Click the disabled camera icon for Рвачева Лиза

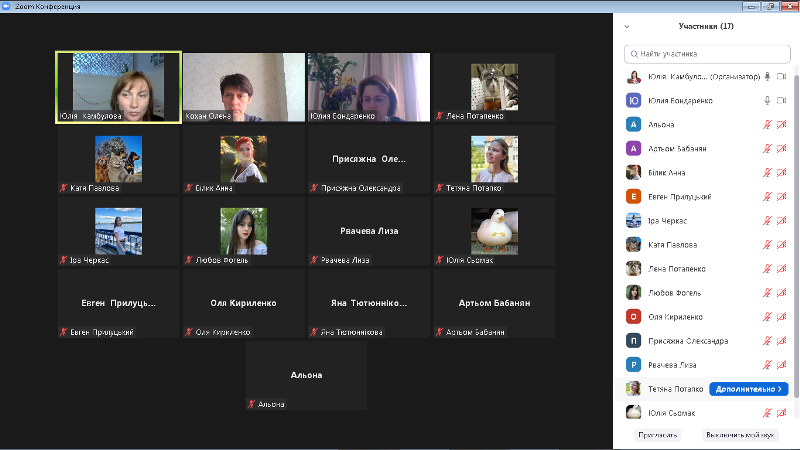pos(781,364)
